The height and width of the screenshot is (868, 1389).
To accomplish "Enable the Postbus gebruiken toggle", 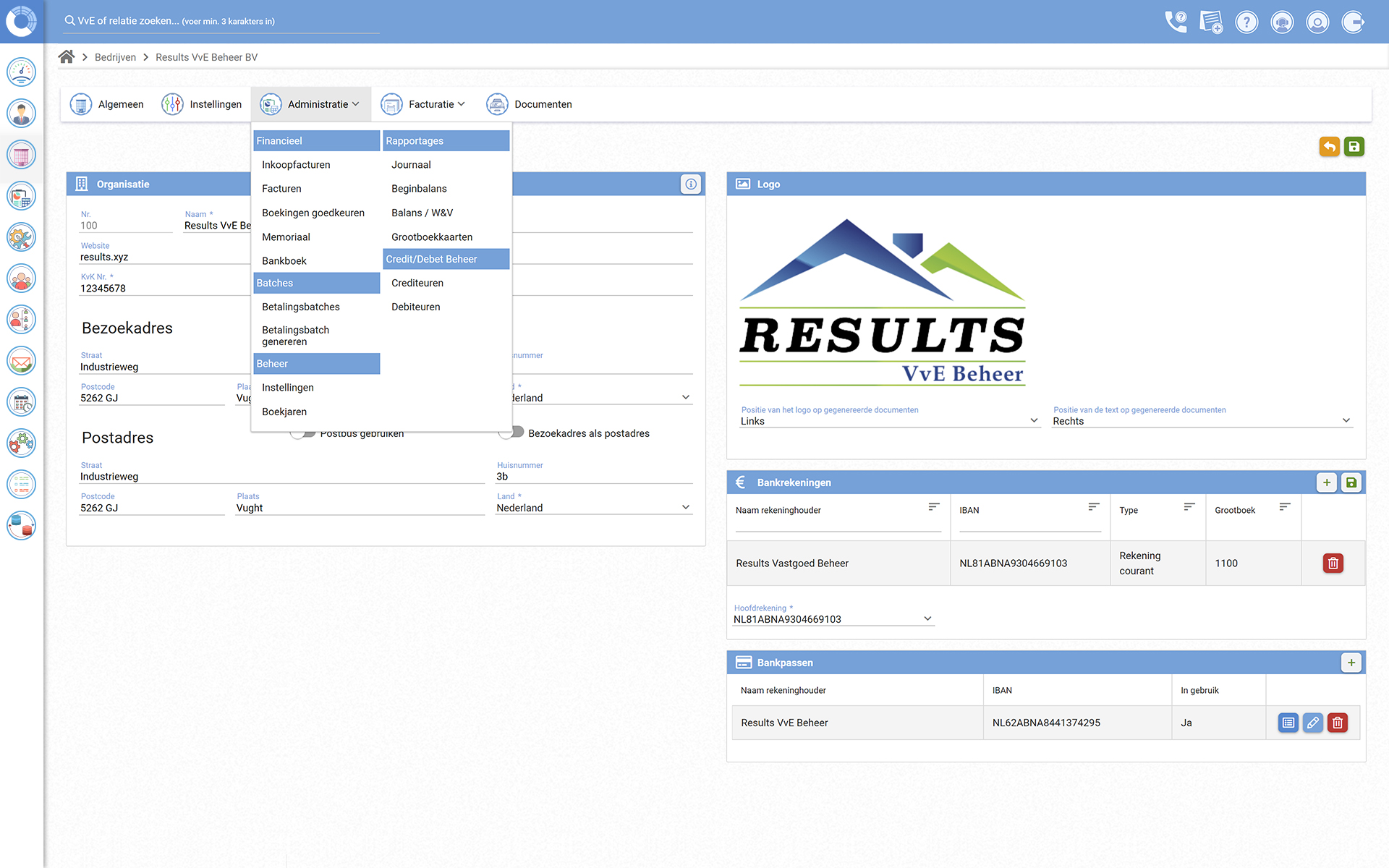I will tap(302, 432).
